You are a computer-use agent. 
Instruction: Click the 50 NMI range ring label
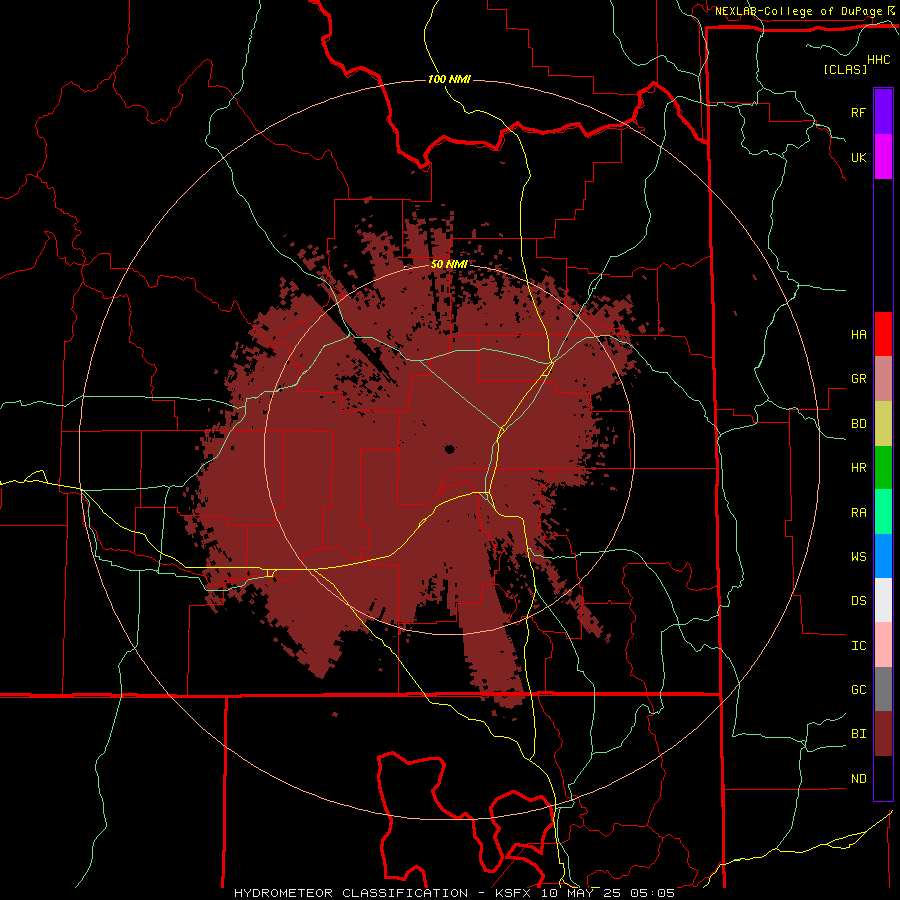click(x=449, y=264)
